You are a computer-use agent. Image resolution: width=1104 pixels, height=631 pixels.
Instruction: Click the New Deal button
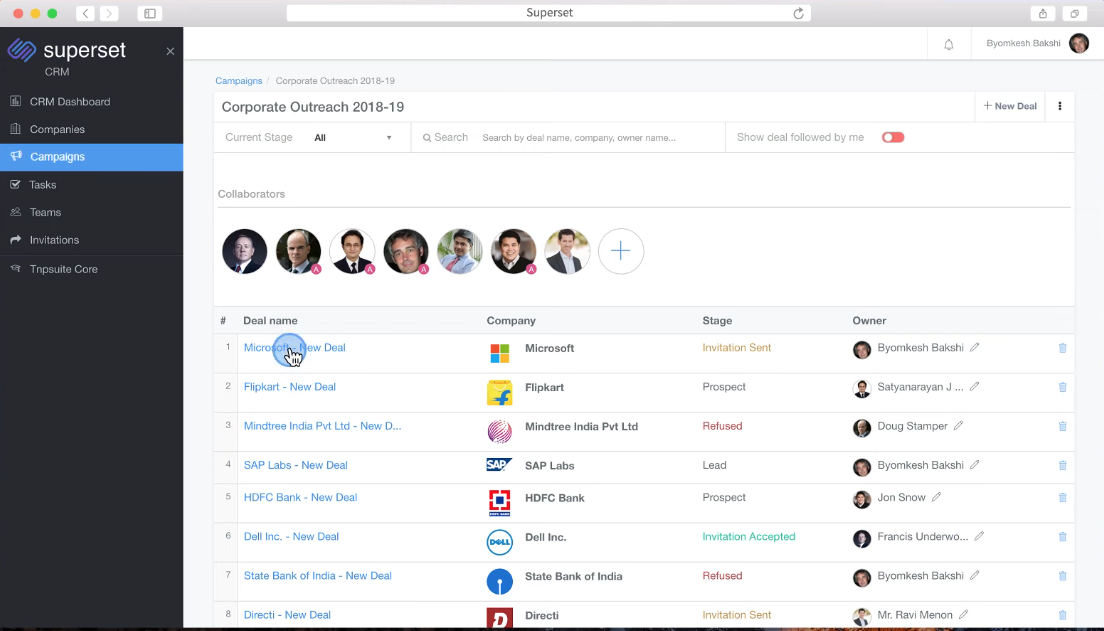point(1010,106)
